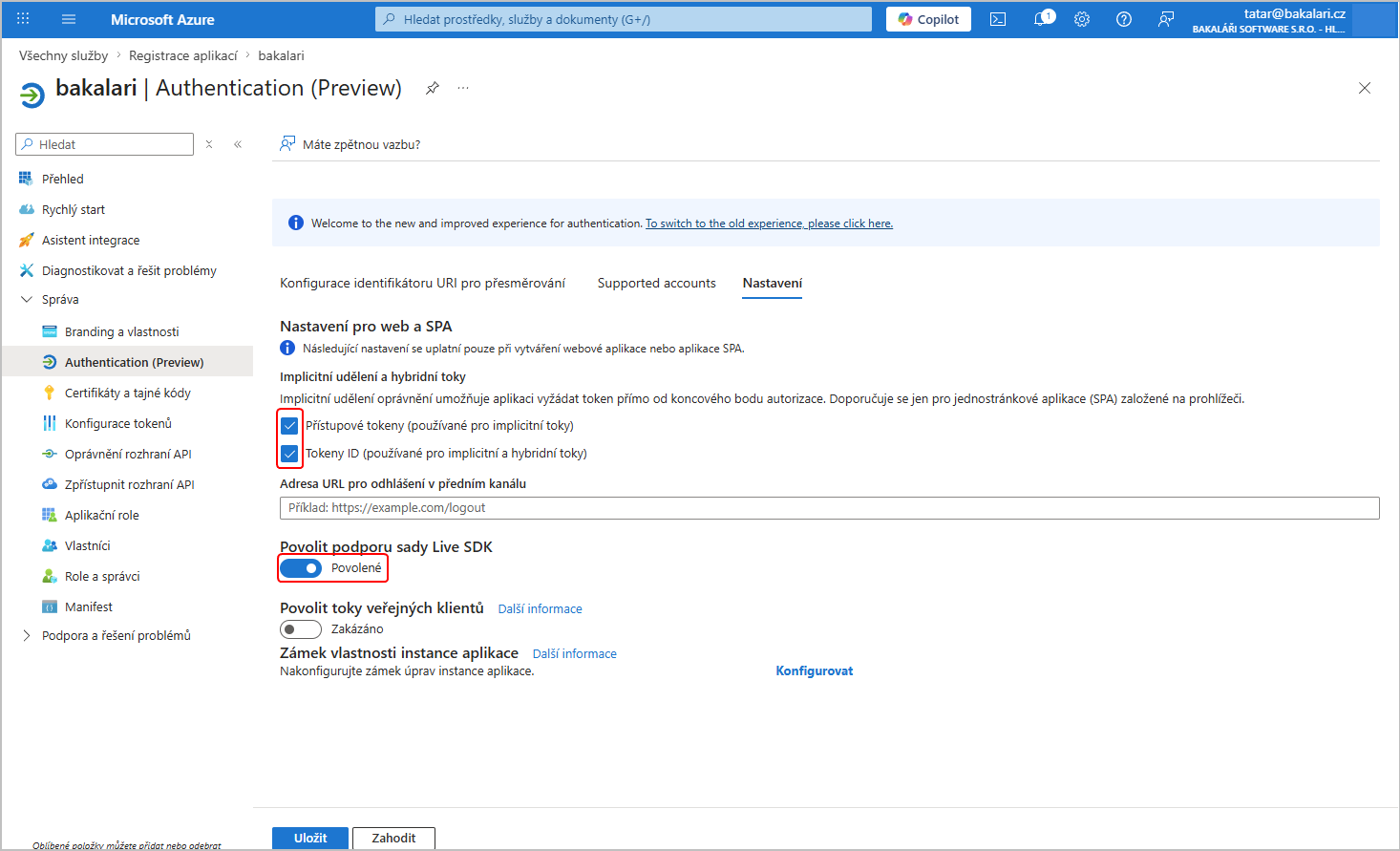Viewport: 1400px width, 851px height.
Task: Switch to the Supported accounts tab
Action: 657,283
